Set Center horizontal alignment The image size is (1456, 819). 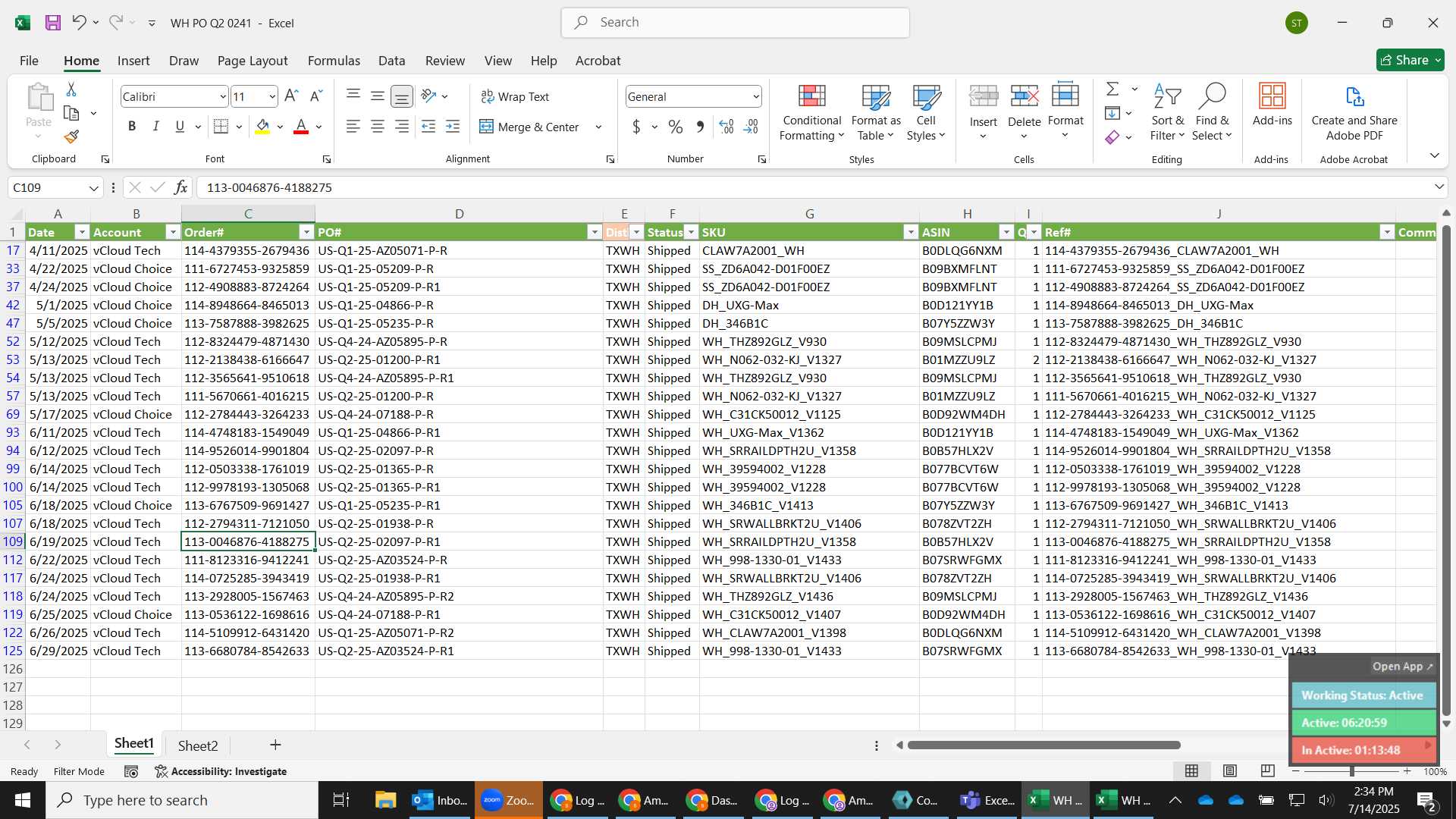coord(377,127)
